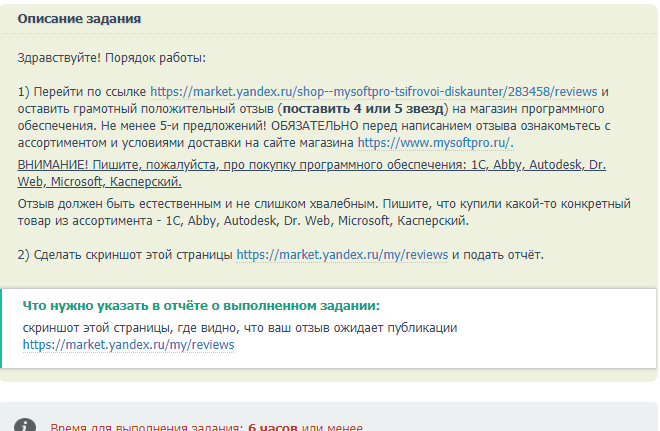Open the my/reviews link in step 2
This screenshot has height=431, width=660.
(x=342, y=255)
